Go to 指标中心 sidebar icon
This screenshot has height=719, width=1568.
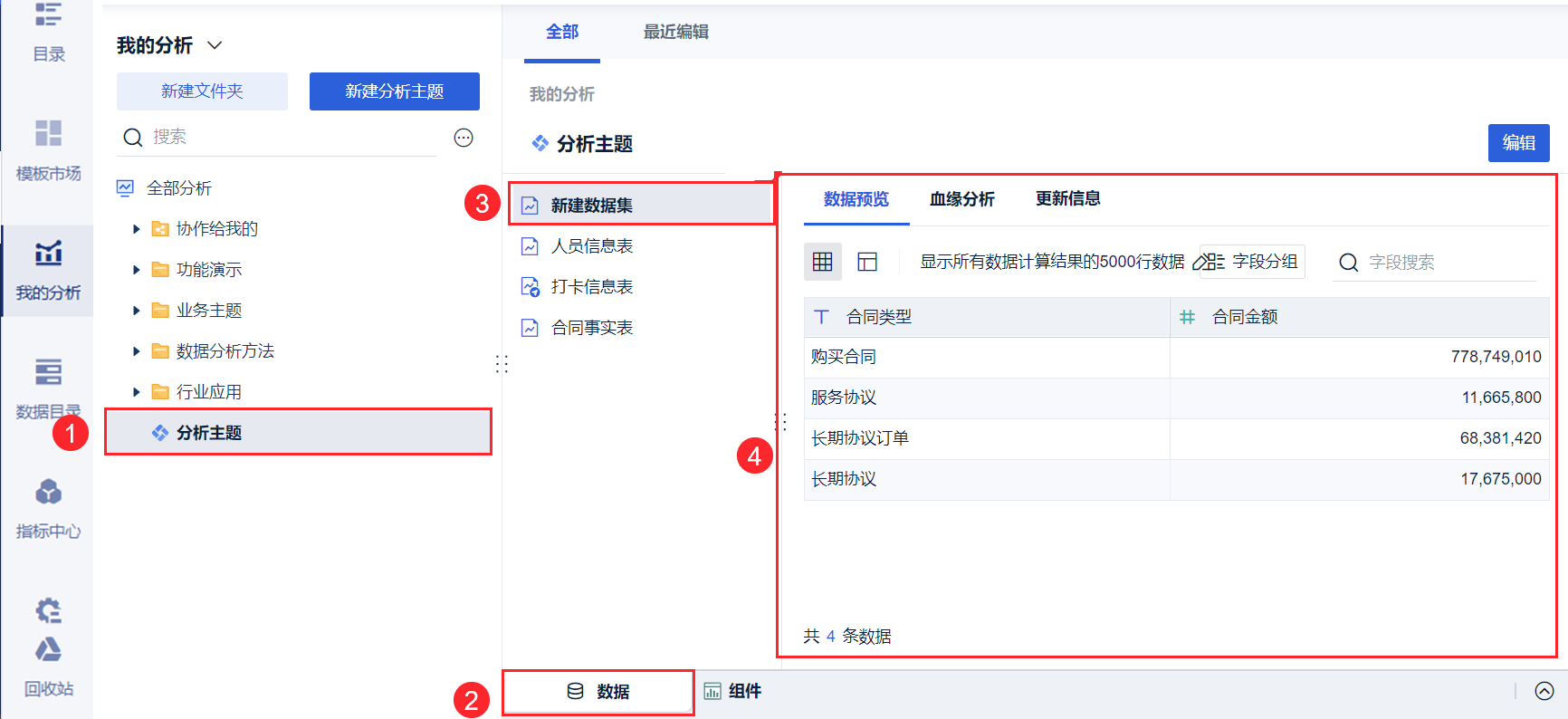click(x=48, y=509)
